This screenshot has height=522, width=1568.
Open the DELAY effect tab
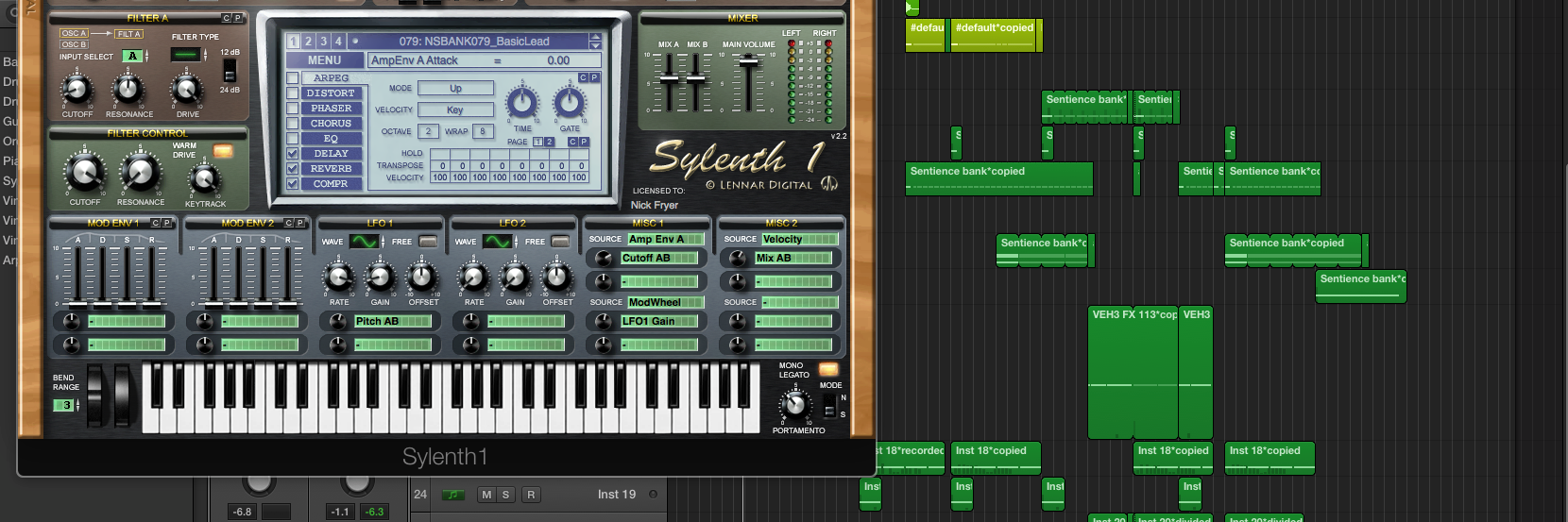[332, 154]
